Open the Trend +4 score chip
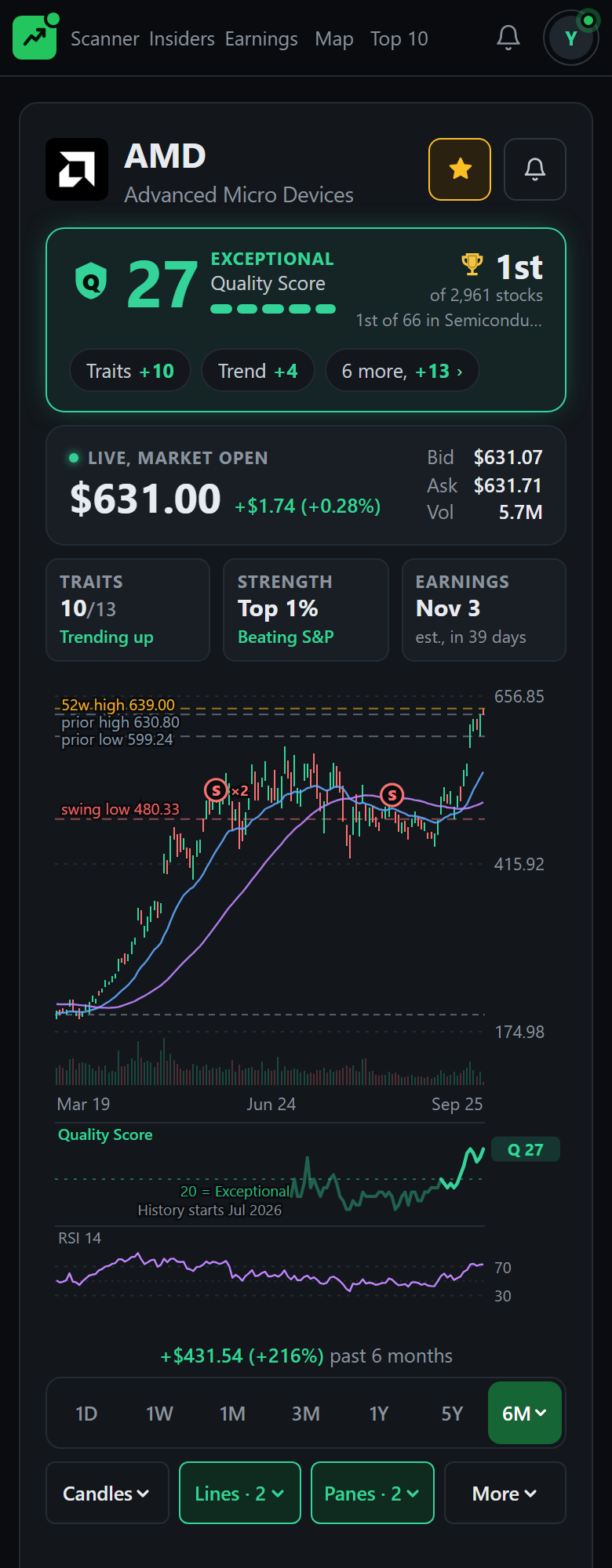 click(258, 371)
